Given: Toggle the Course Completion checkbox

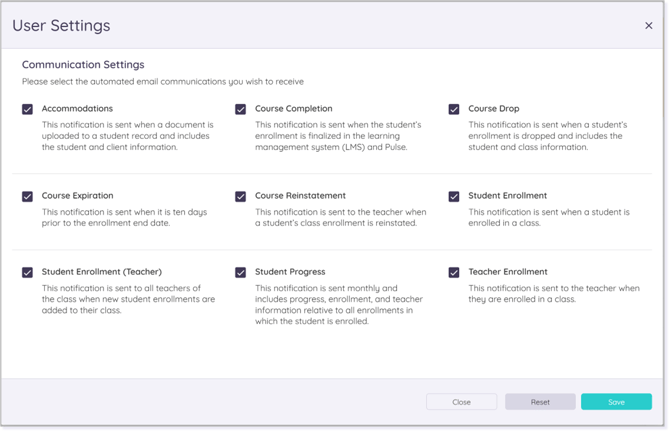Looking at the screenshot, I should [x=241, y=109].
